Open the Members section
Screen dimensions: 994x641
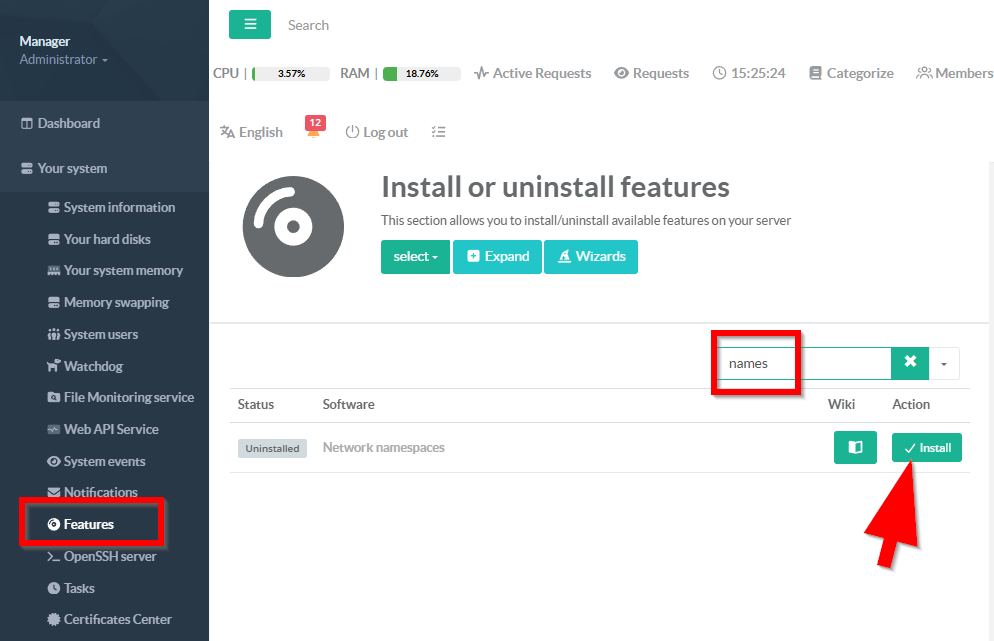coord(955,73)
